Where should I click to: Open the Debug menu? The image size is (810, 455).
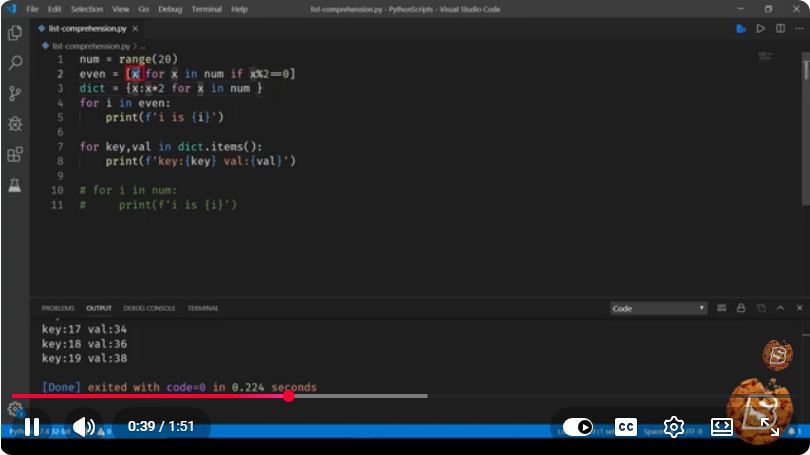click(x=170, y=9)
